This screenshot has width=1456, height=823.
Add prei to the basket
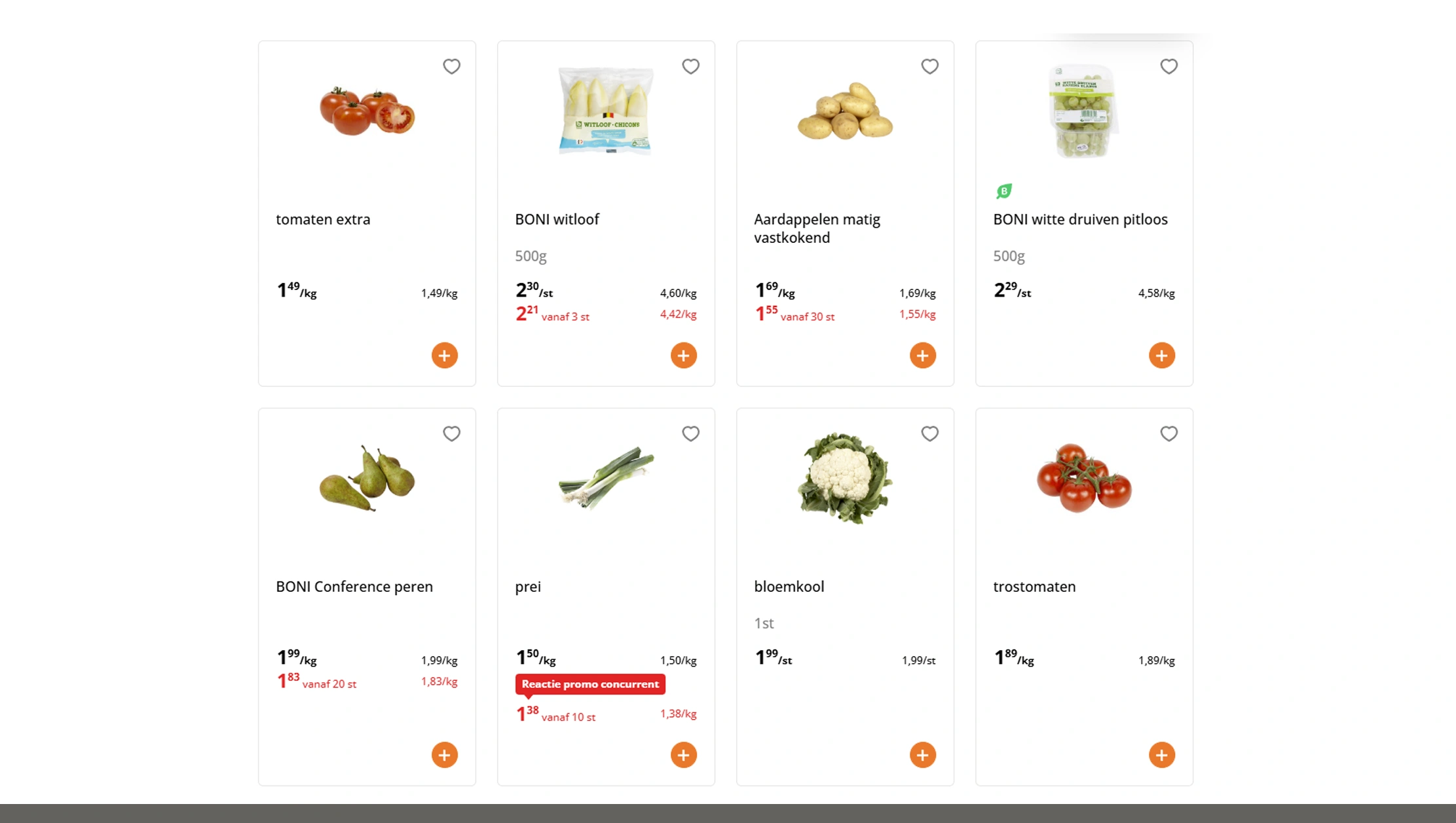click(684, 754)
